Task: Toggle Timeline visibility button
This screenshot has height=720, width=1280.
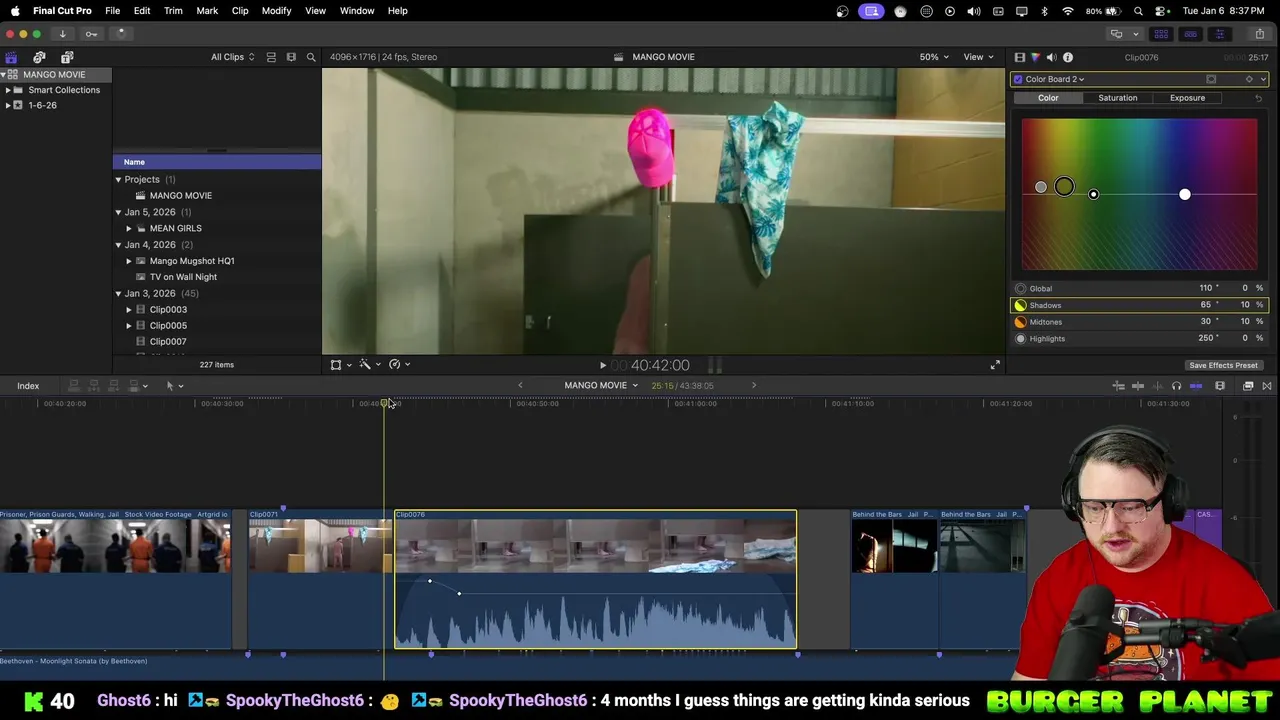Action: pyautogui.click(x=1190, y=34)
